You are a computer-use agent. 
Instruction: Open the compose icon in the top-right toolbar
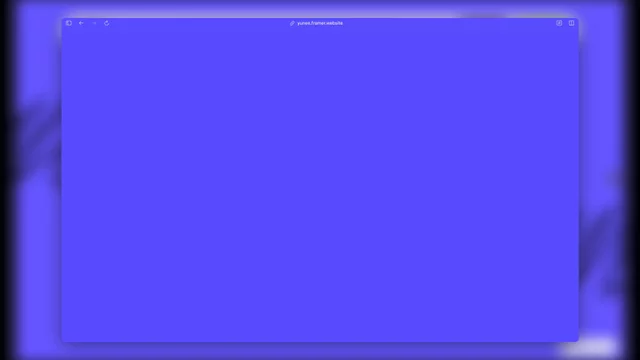(559, 23)
